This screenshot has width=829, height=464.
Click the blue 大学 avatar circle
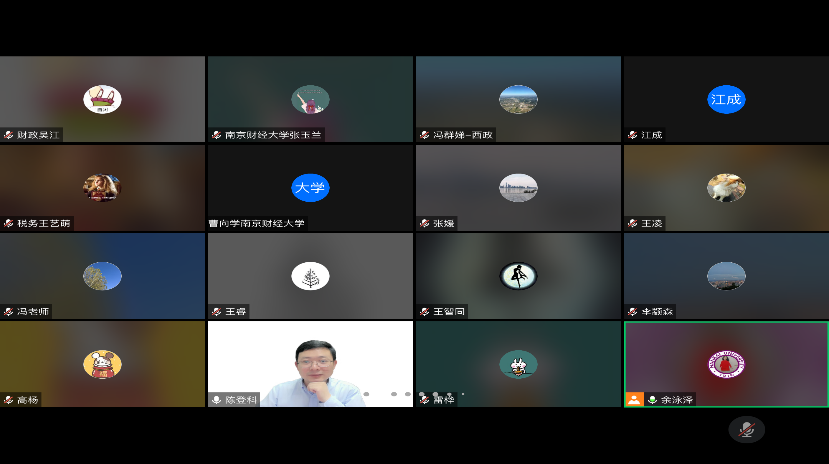tap(310, 187)
